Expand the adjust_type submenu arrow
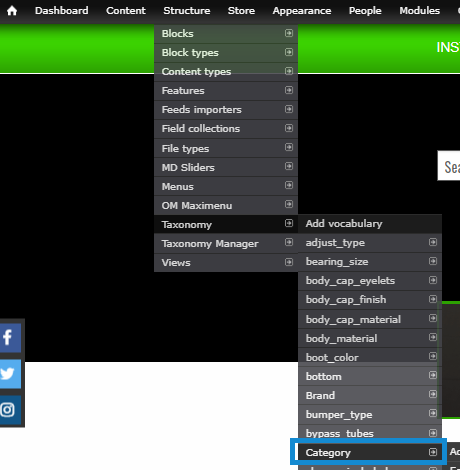This screenshot has width=460, height=470. 433,242
